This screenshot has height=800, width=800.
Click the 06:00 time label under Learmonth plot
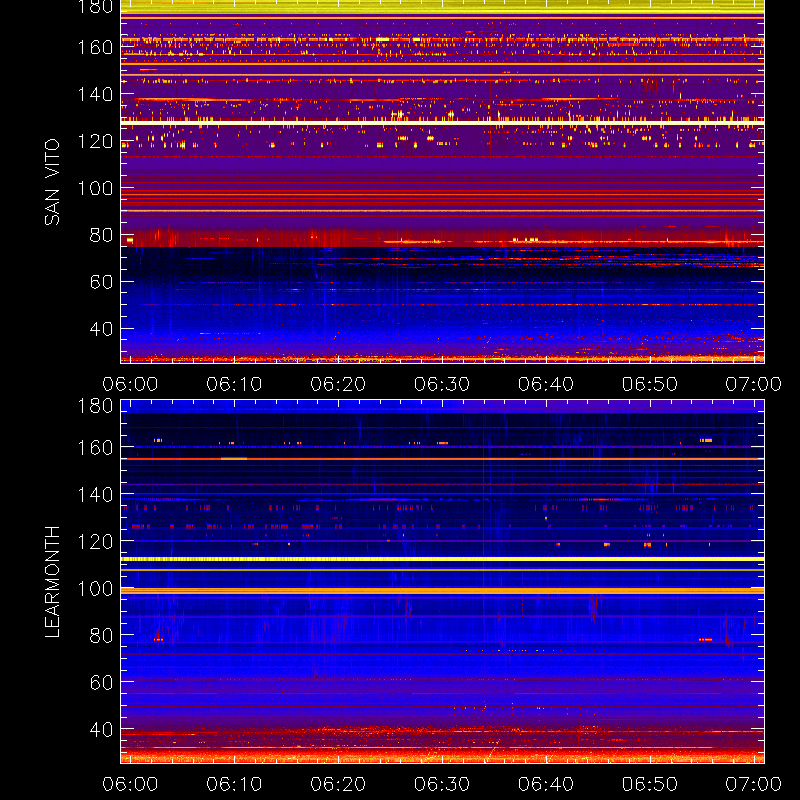[130, 784]
